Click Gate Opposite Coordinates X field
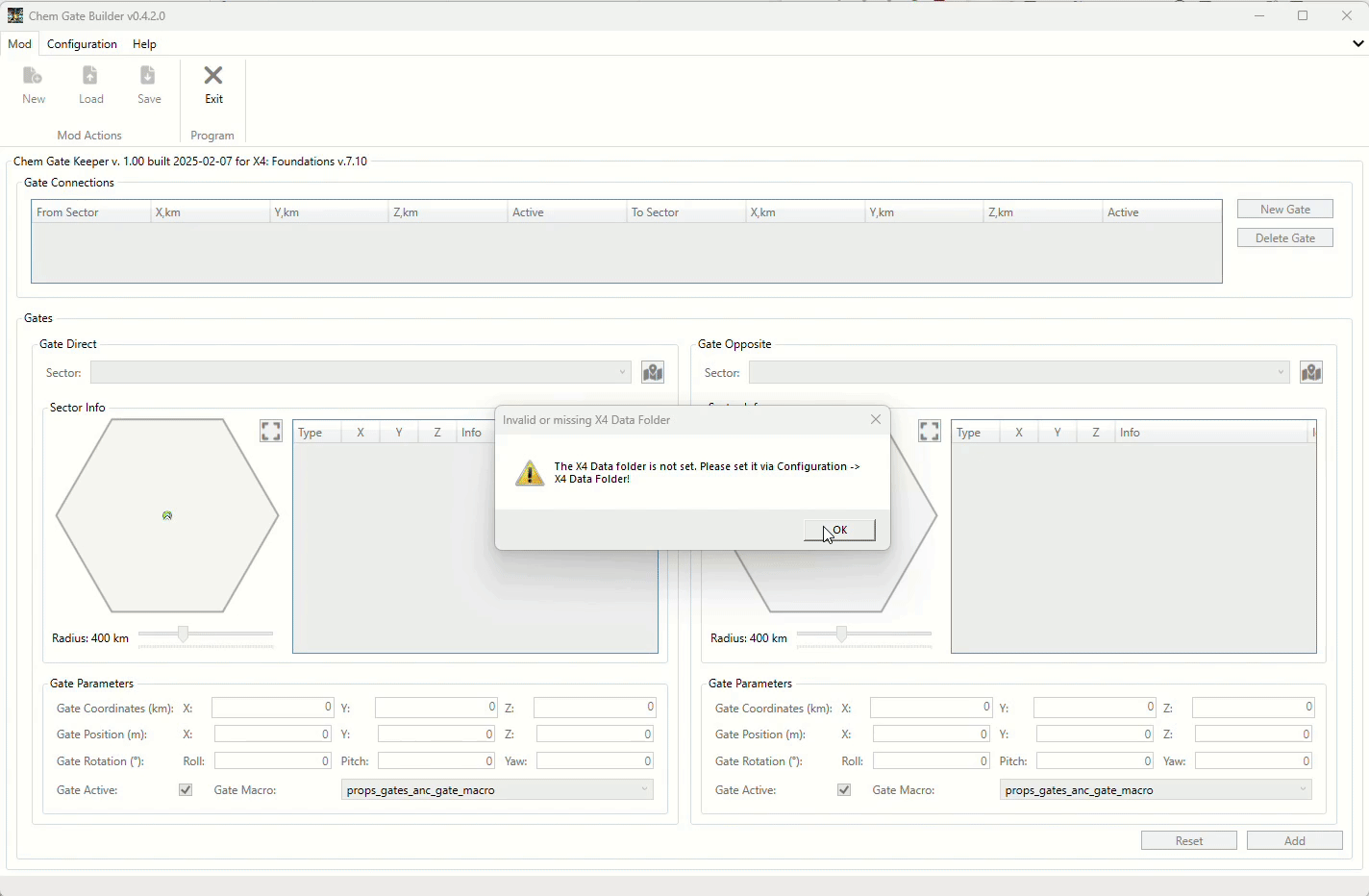Image resolution: width=1369 pixels, height=896 pixels. 931,708
